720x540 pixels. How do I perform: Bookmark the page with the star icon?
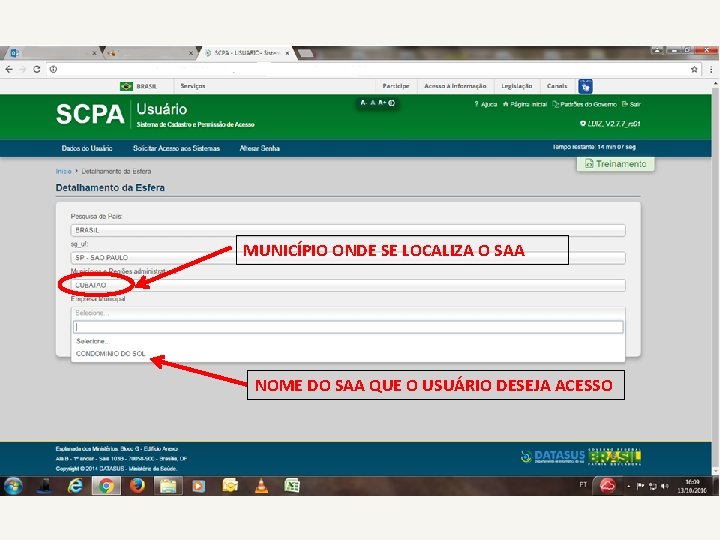pyautogui.click(x=694, y=69)
